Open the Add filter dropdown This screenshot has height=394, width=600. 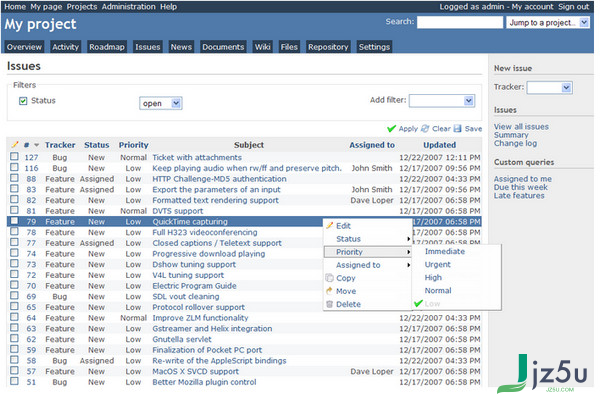click(x=442, y=101)
